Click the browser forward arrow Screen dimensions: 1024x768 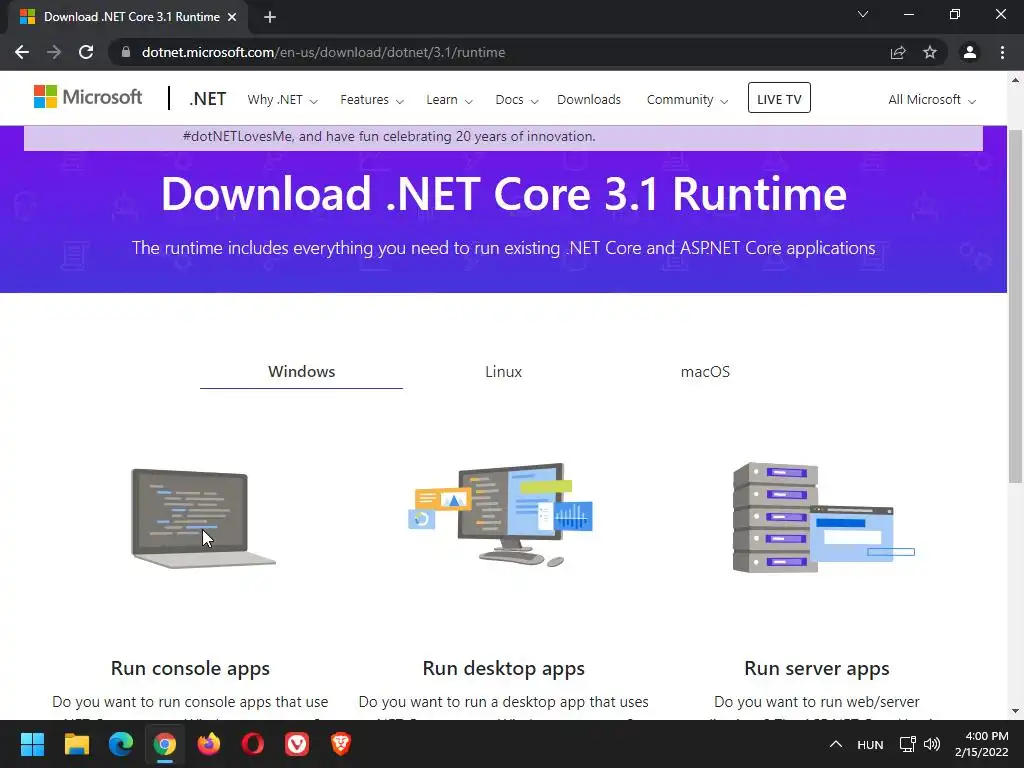pos(54,52)
